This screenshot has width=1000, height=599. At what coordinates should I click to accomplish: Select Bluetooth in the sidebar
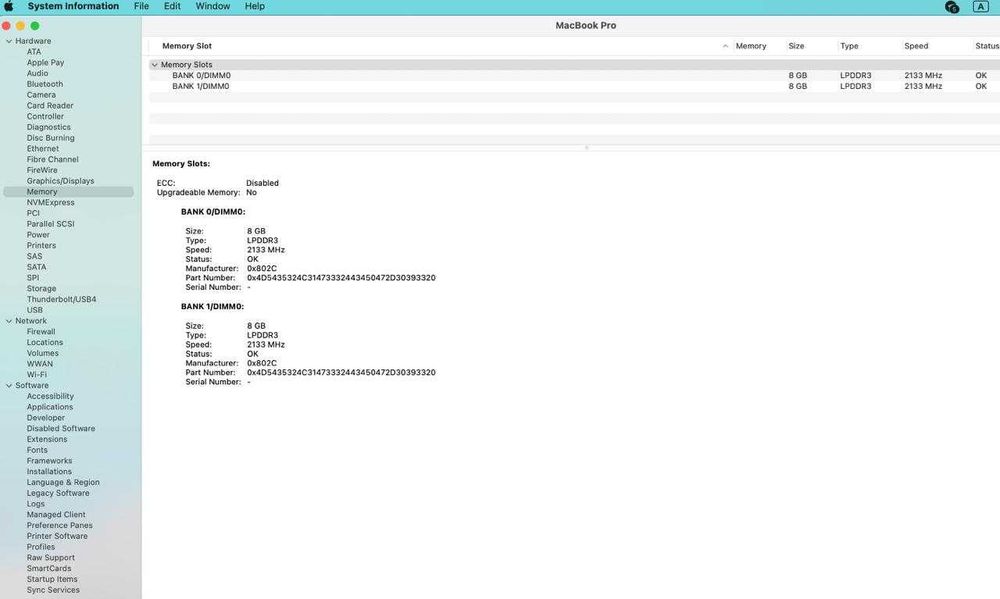[45, 84]
